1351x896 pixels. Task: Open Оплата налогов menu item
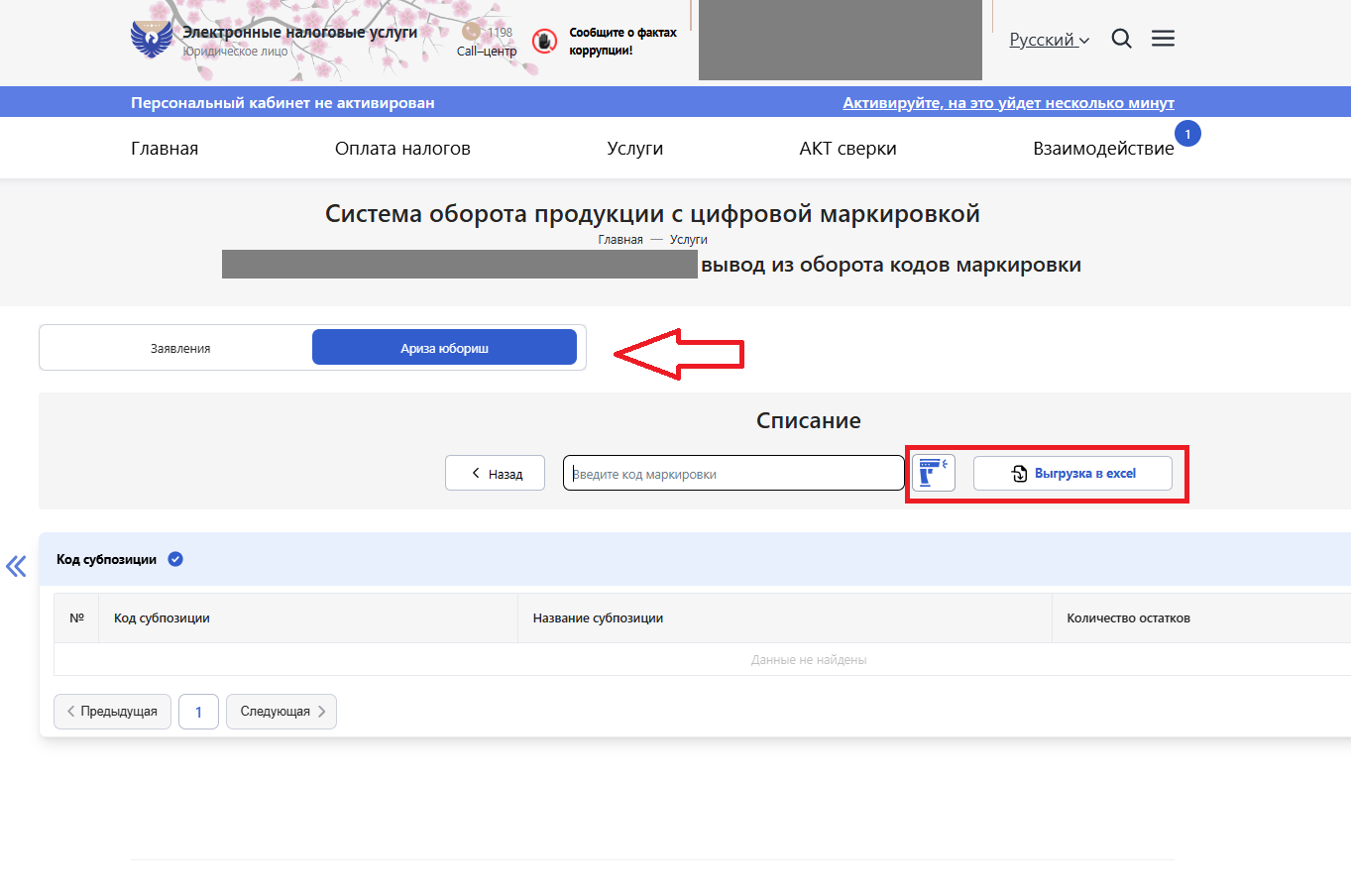[402, 148]
